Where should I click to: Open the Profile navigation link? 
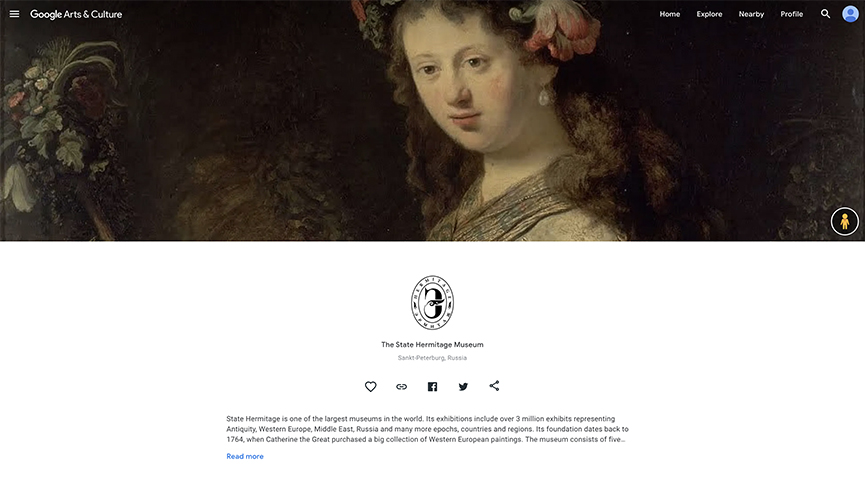tap(792, 14)
